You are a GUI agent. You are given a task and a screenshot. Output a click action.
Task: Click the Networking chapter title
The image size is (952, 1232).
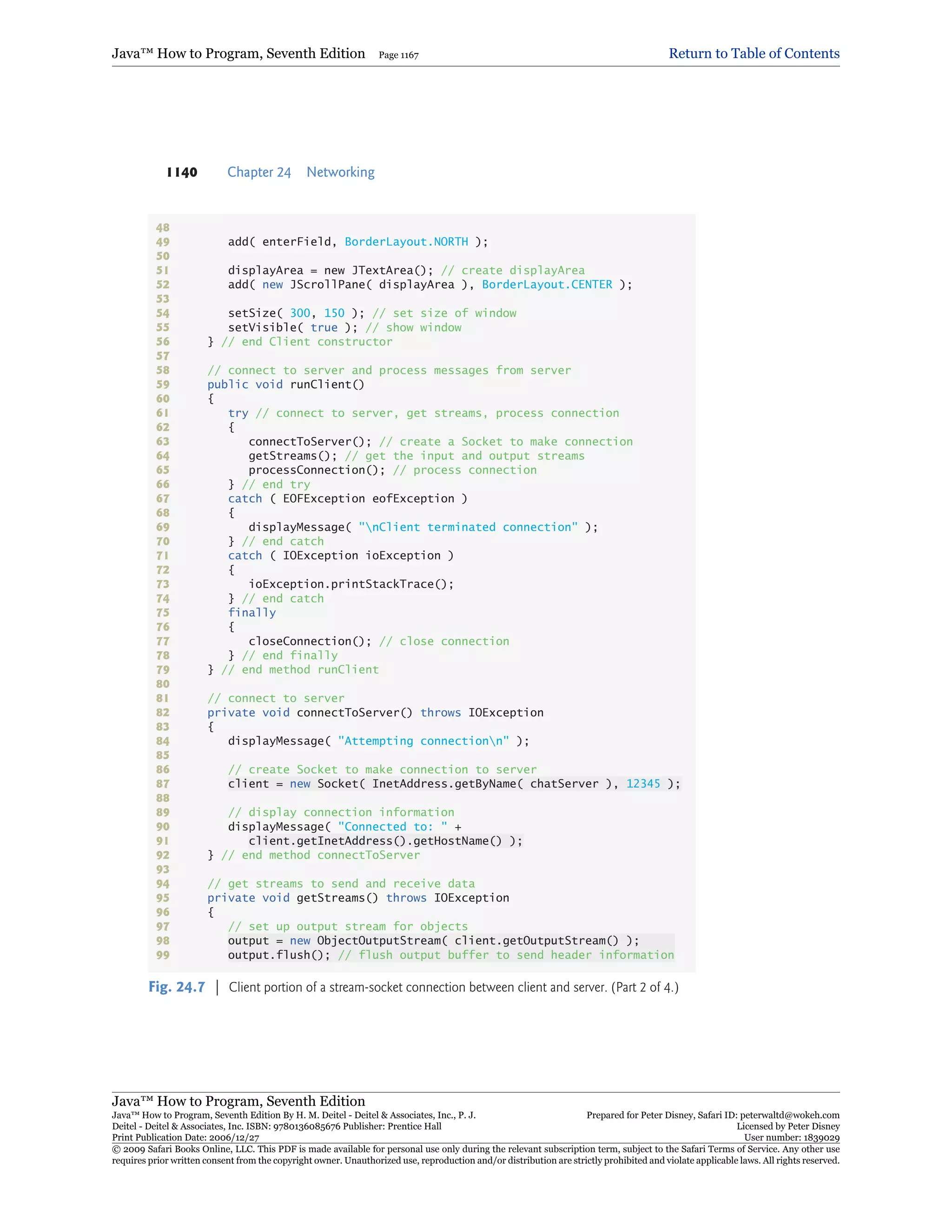(x=340, y=172)
